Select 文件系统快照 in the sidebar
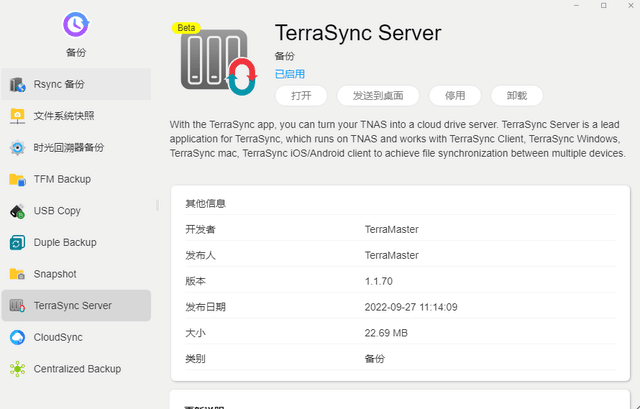 click(76, 116)
